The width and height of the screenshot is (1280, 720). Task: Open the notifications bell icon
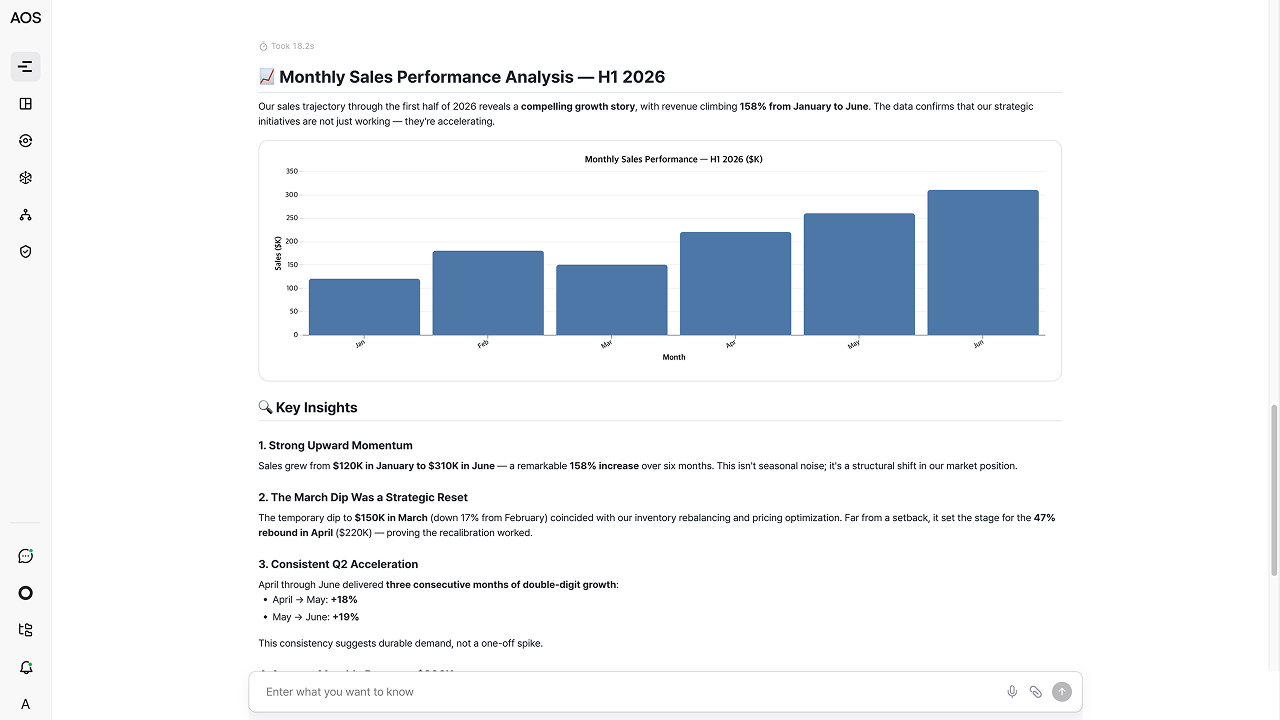click(x=26, y=667)
